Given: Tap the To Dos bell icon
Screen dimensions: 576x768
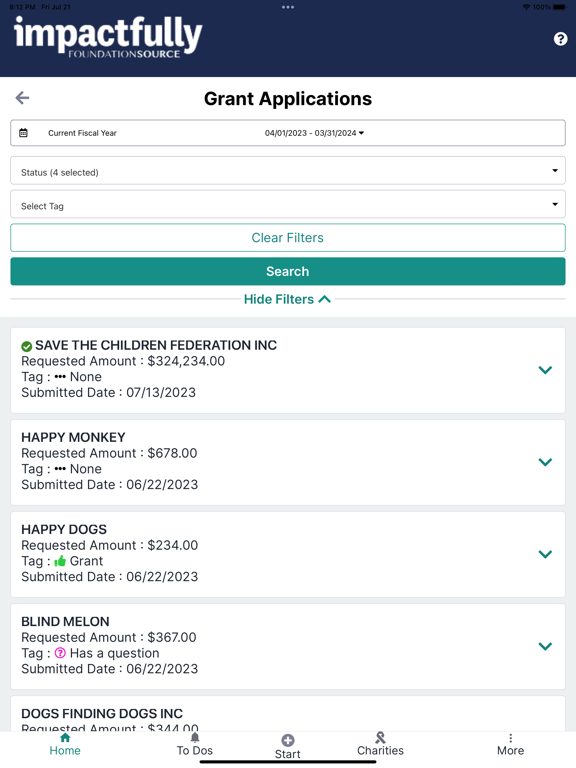Looking at the screenshot, I should [x=195, y=738].
